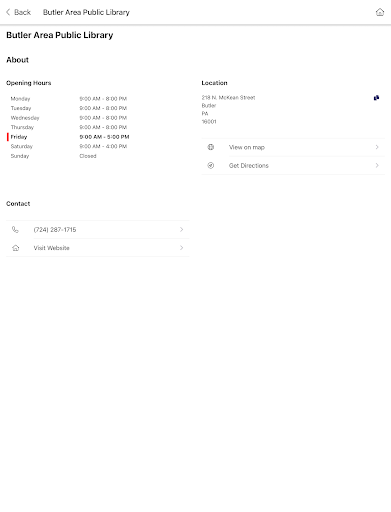The height and width of the screenshot is (512, 391).
Task: Click the 218 N. McKean Street address
Action: point(228,97)
